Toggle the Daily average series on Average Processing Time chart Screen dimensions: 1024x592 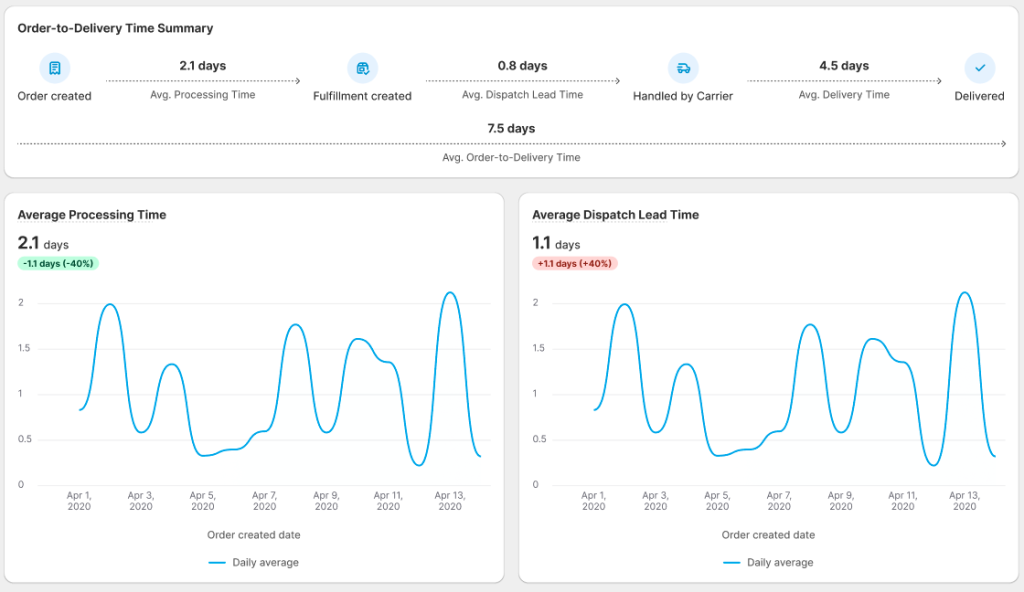(x=254, y=562)
